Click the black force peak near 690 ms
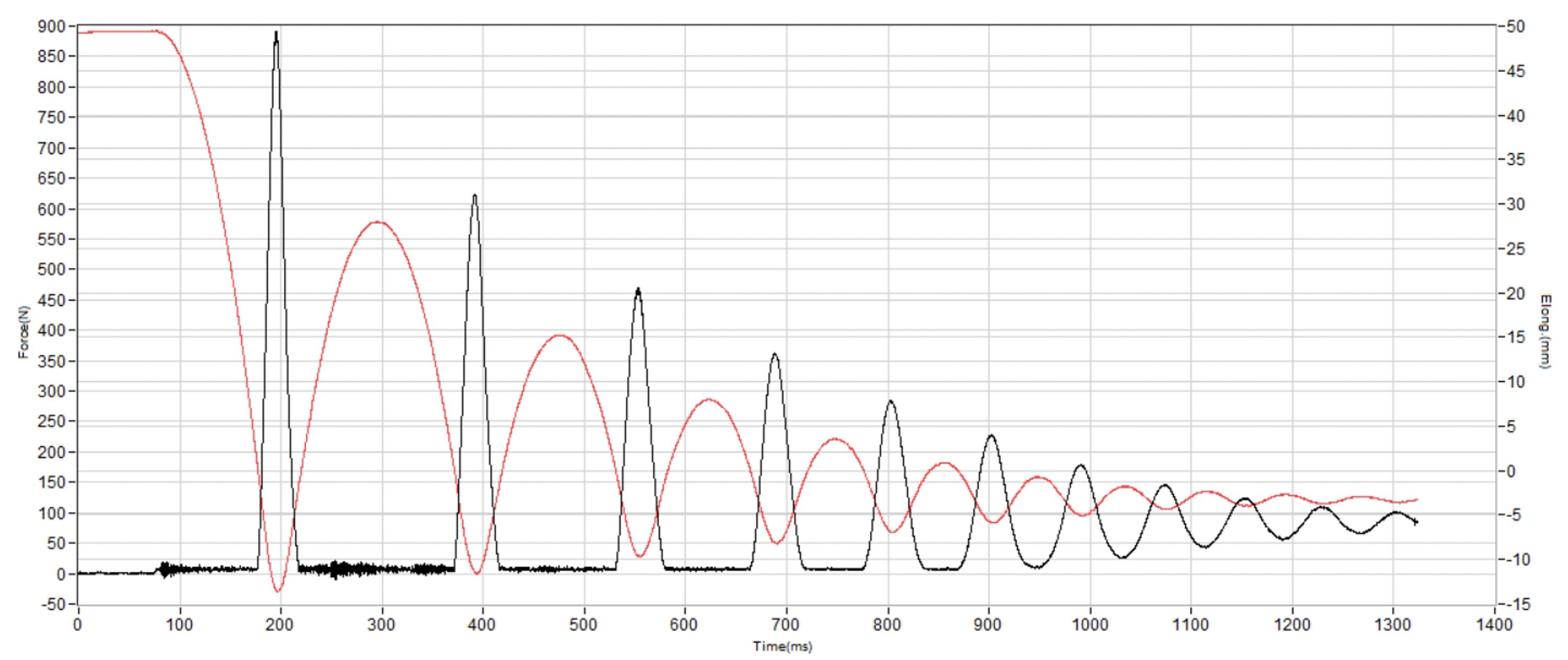 (x=775, y=356)
